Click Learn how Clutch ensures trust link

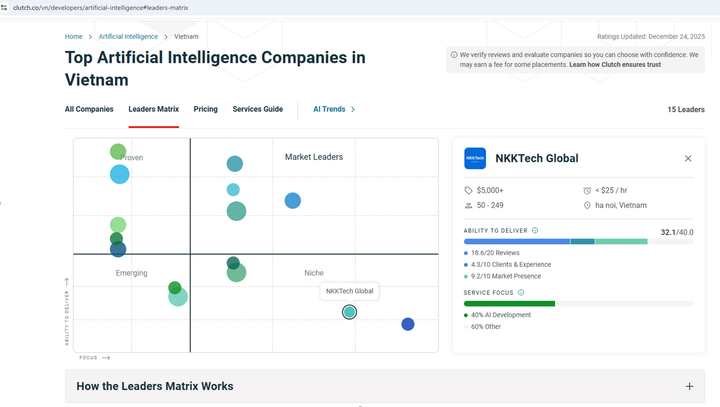615,65
